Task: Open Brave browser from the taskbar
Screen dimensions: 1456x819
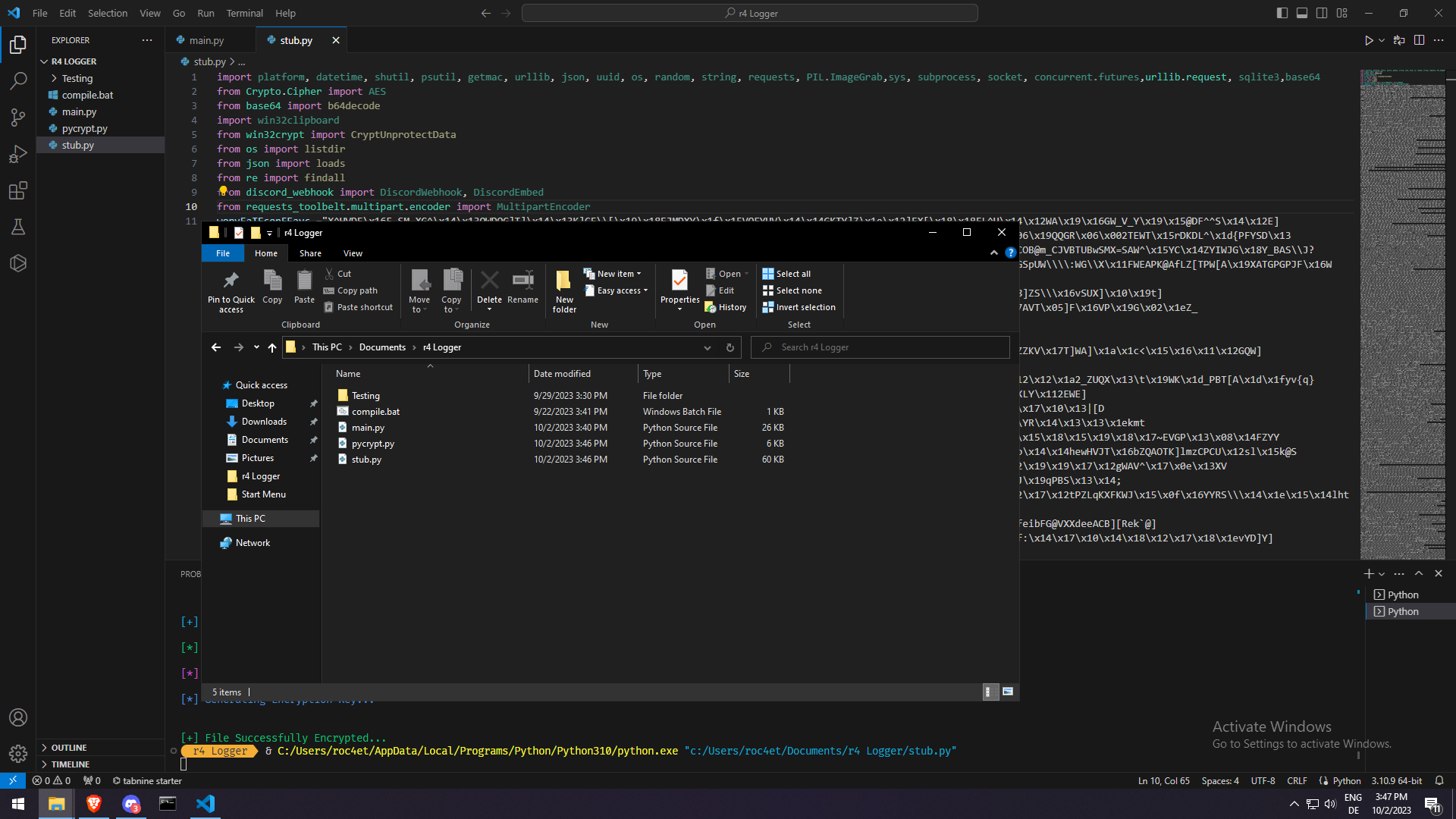Action: tap(94, 804)
